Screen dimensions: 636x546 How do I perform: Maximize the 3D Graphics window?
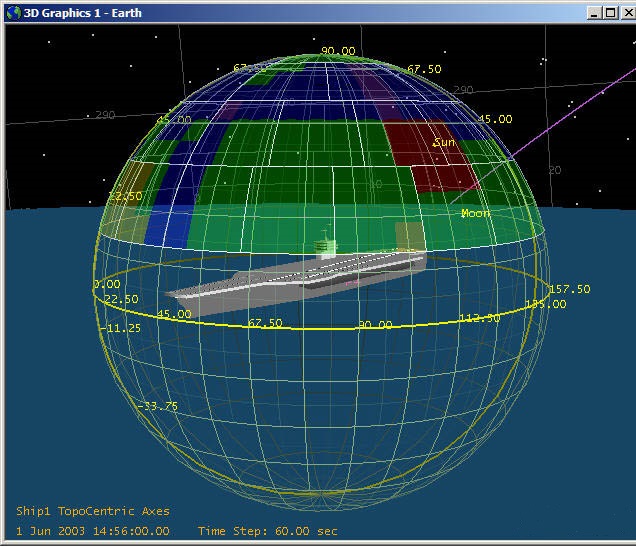pyautogui.click(x=609, y=12)
